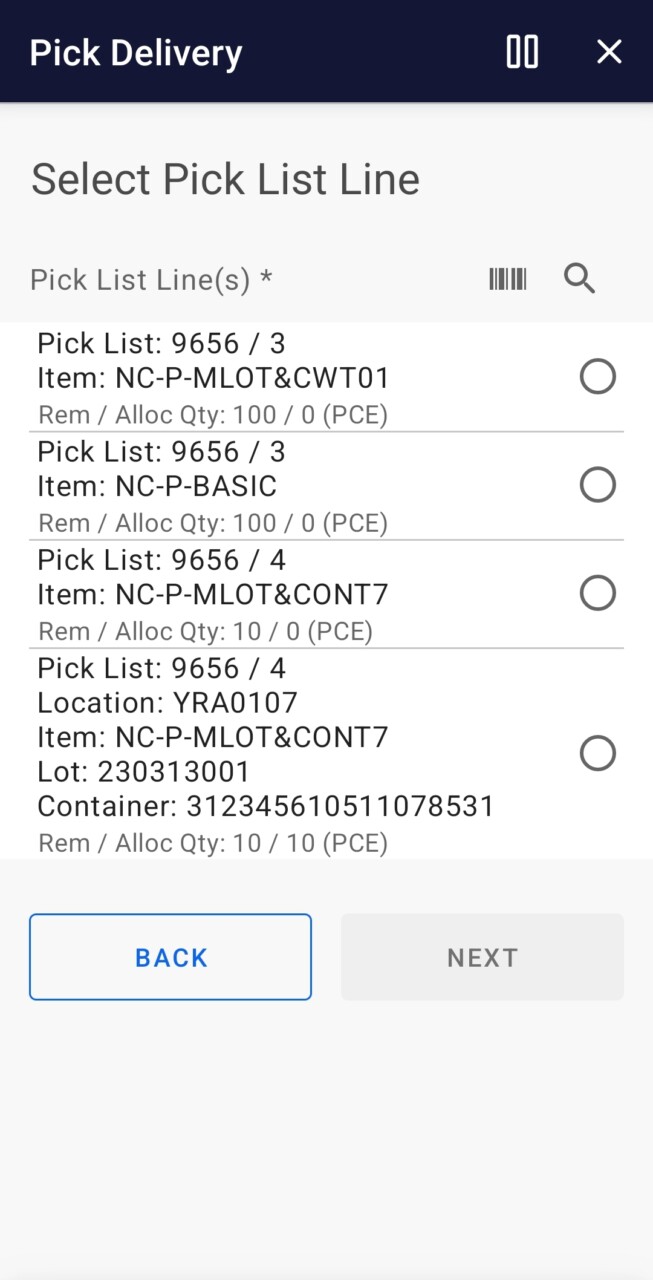Tap the item text NC-P-BASIC
The image size is (653, 1280).
point(157,486)
